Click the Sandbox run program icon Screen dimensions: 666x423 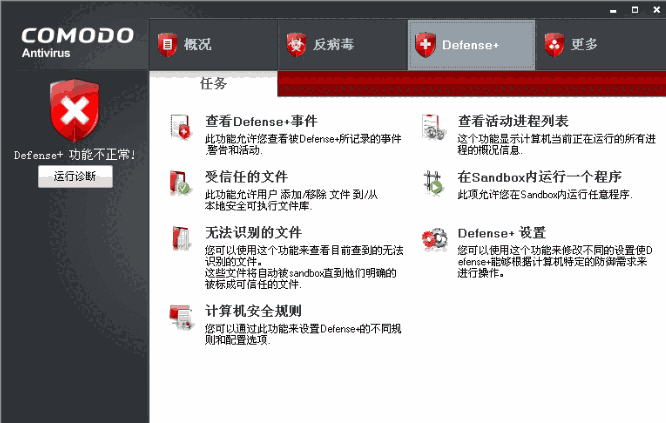pos(433,183)
